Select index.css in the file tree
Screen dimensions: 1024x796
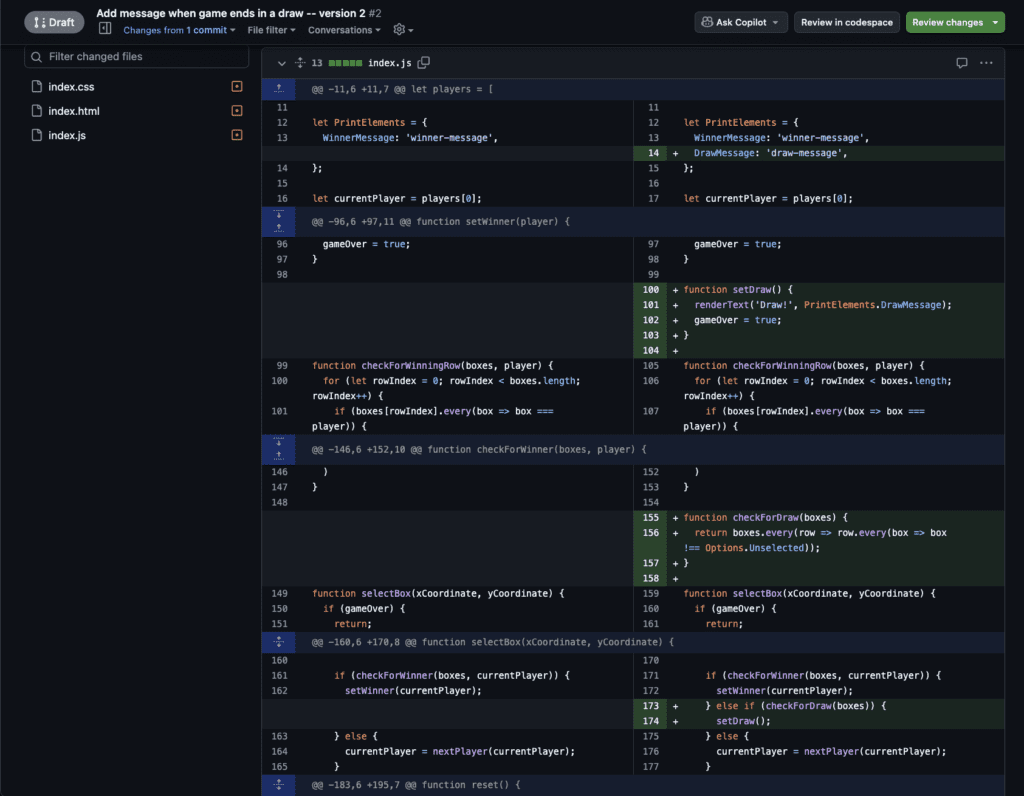[x=71, y=87]
